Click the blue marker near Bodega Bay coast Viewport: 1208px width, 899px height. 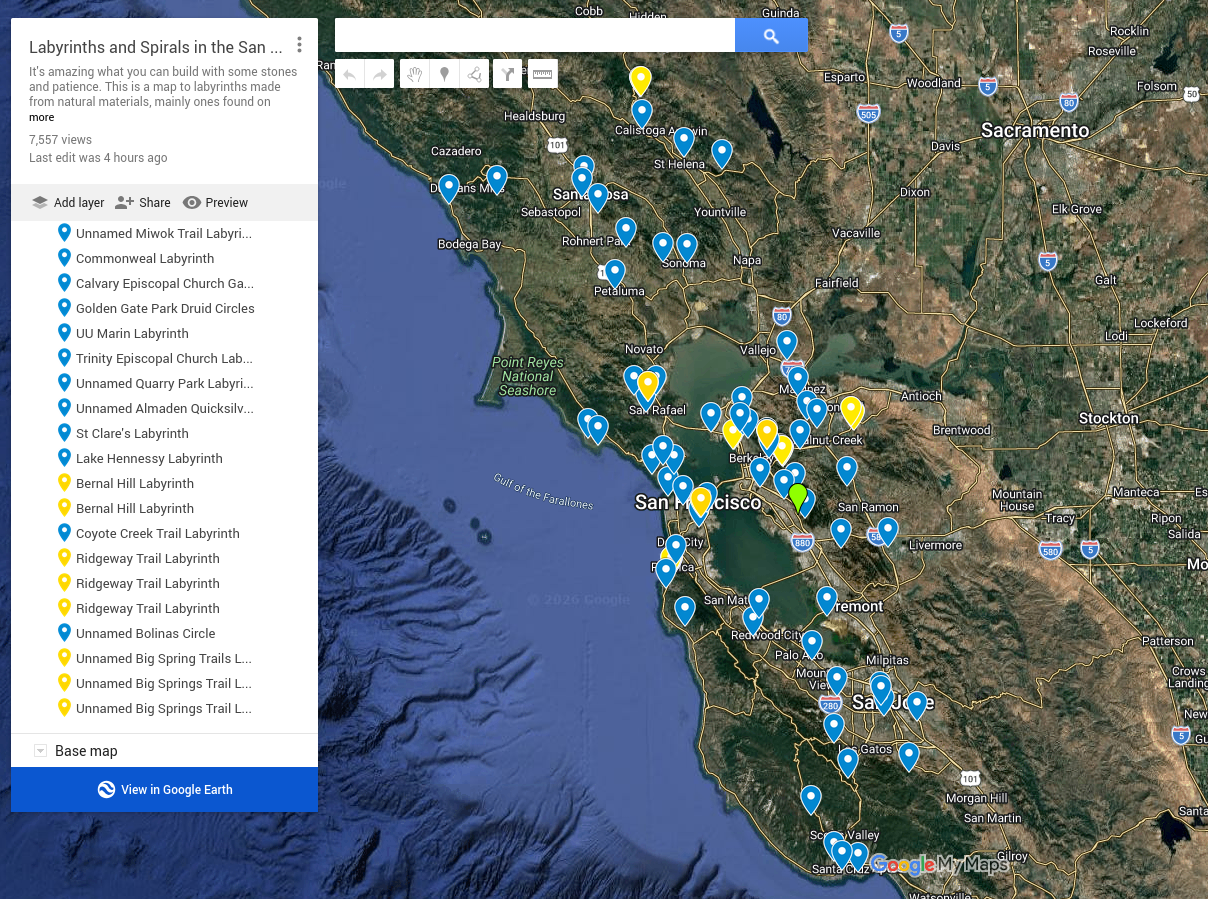(449, 188)
